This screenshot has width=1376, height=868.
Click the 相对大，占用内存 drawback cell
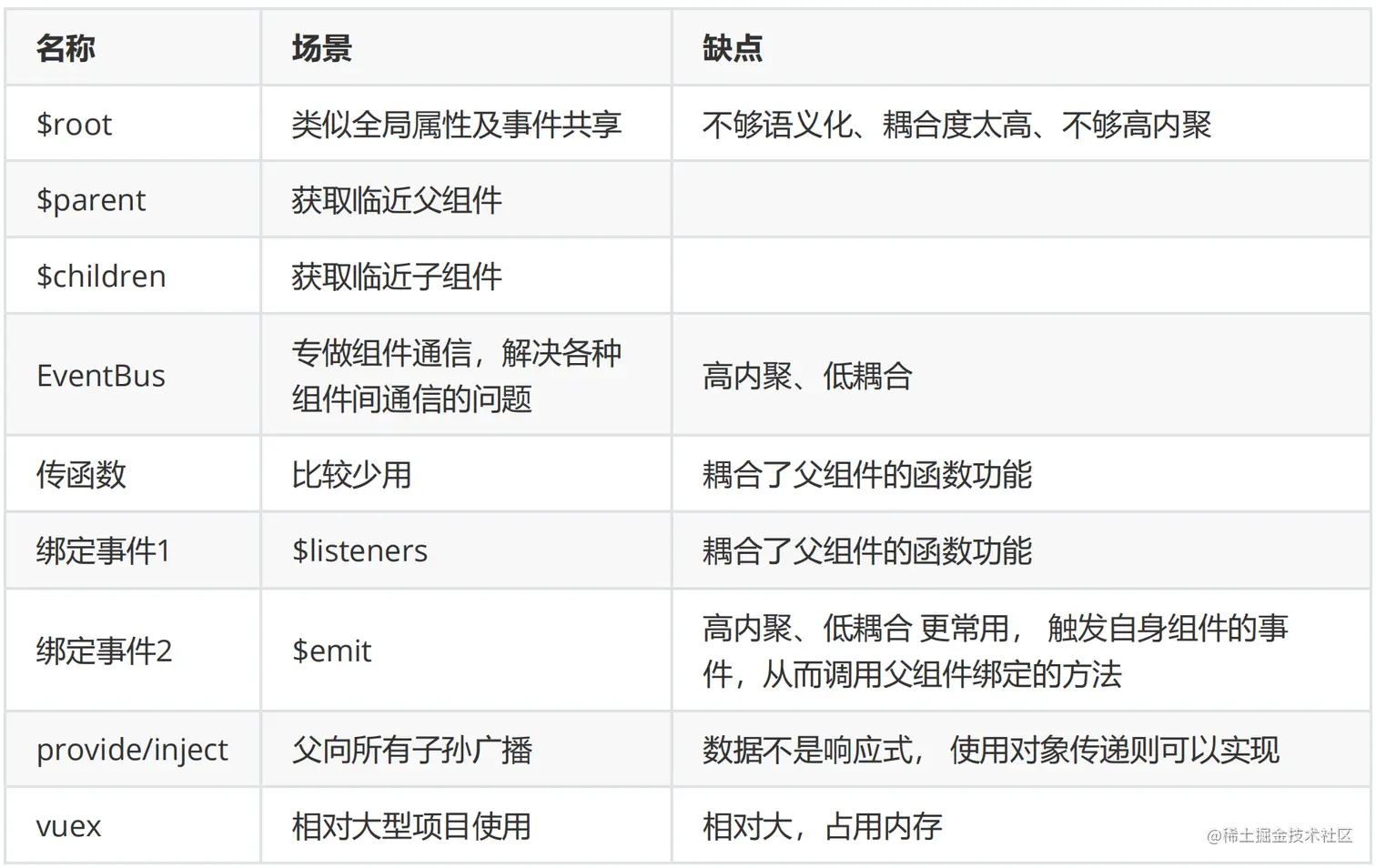point(822,826)
